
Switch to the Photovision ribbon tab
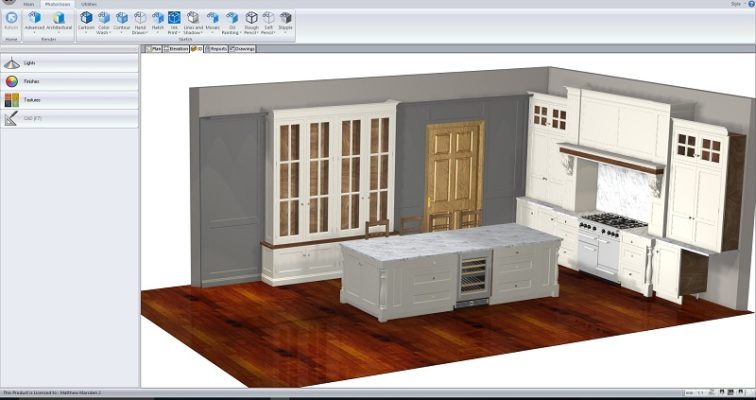(x=57, y=4)
